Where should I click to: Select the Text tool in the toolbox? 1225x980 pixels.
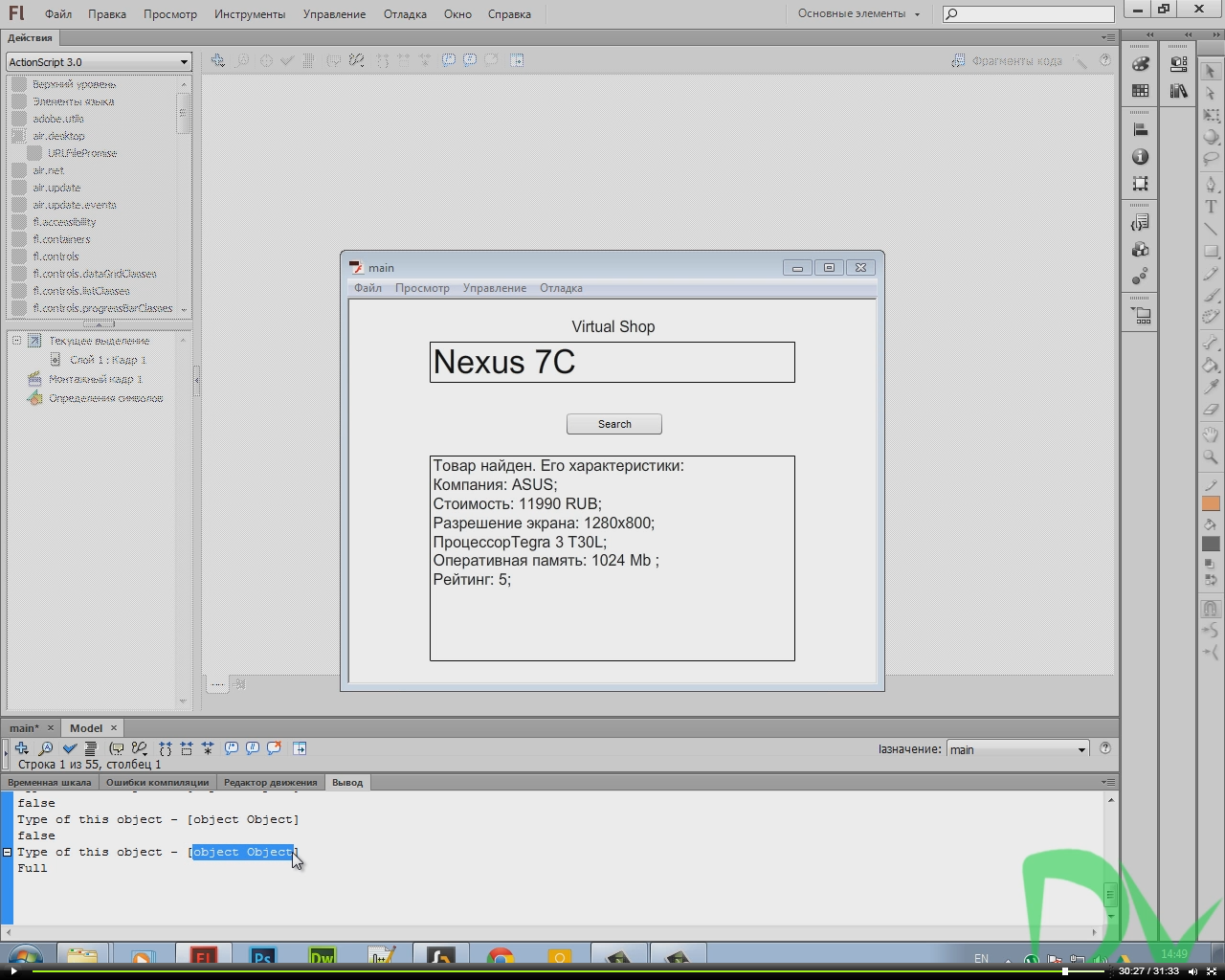(x=1211, y=207)
